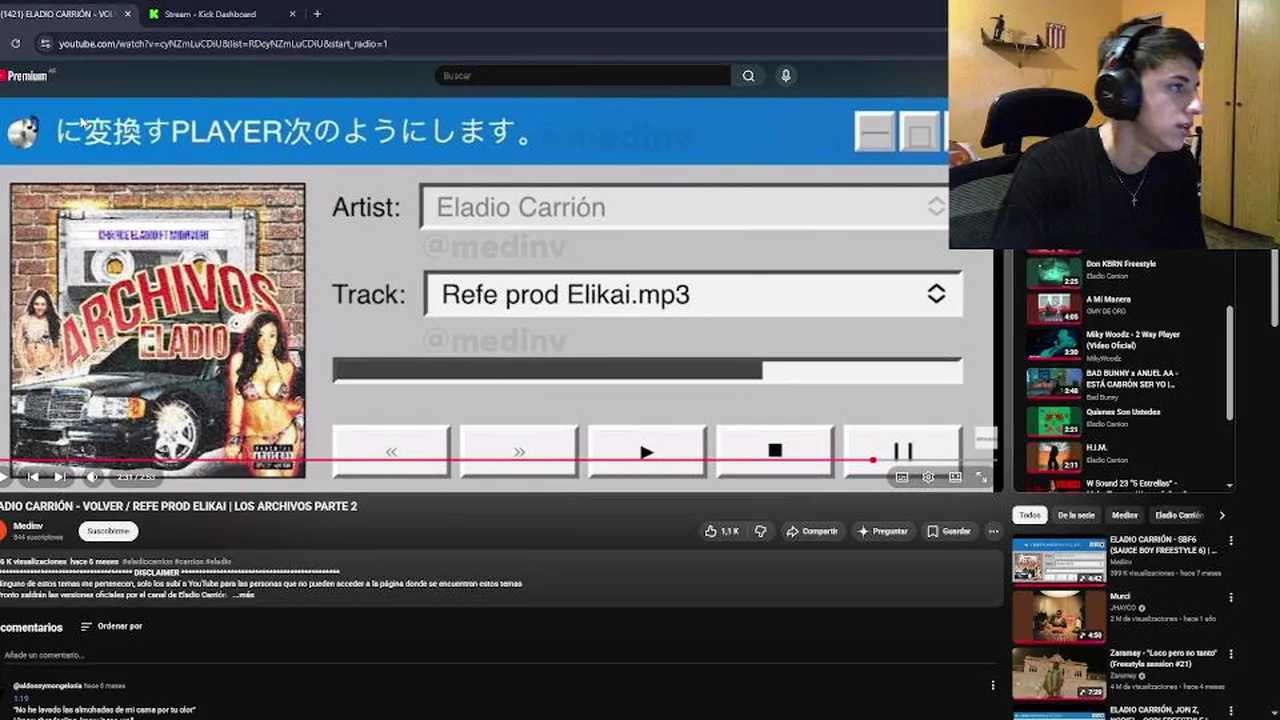Open a new browser tab with plus
Image resolution: width=1280 pixels, height=720 pixels.
click(317, 14)
